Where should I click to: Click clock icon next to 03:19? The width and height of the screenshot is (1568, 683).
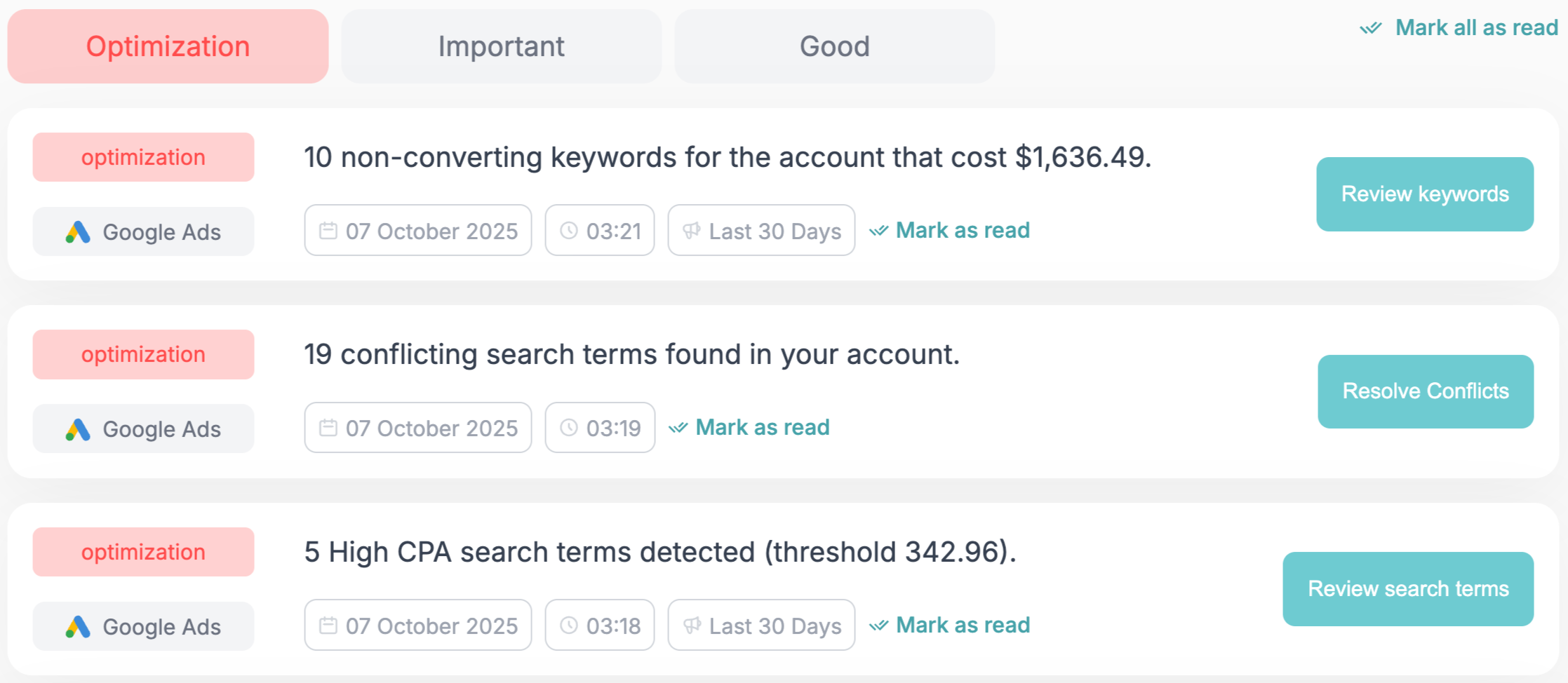click(569, 428)
